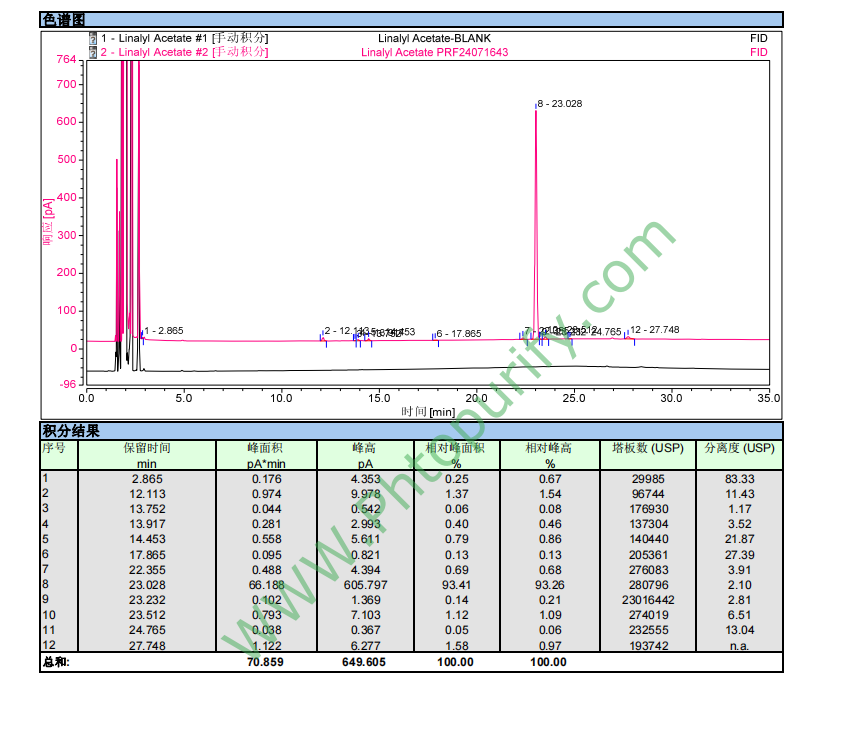Select the plate count cell 23016442
859x732 pixels.
[x=647, y=599]
